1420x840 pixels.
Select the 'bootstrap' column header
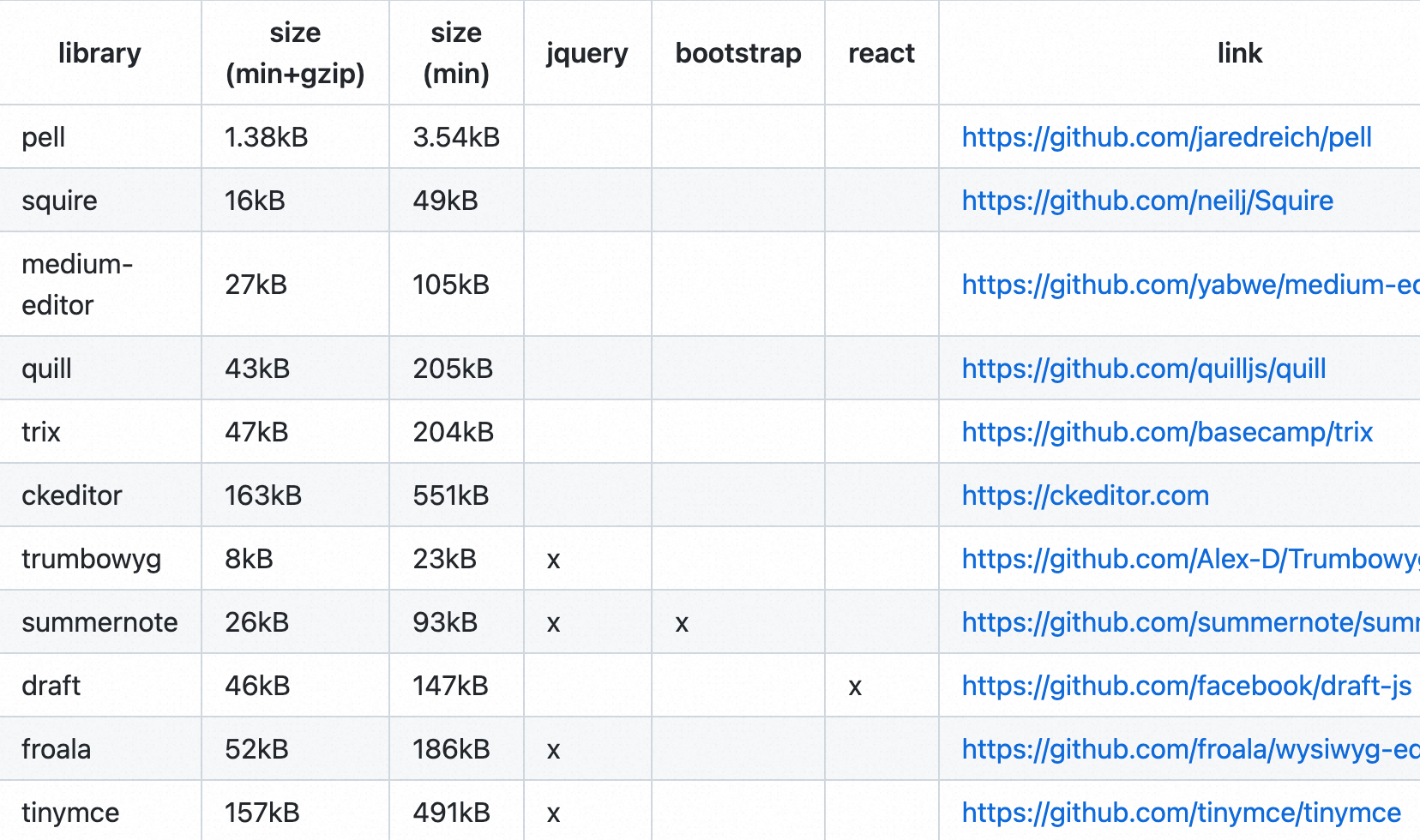[738, 53]
